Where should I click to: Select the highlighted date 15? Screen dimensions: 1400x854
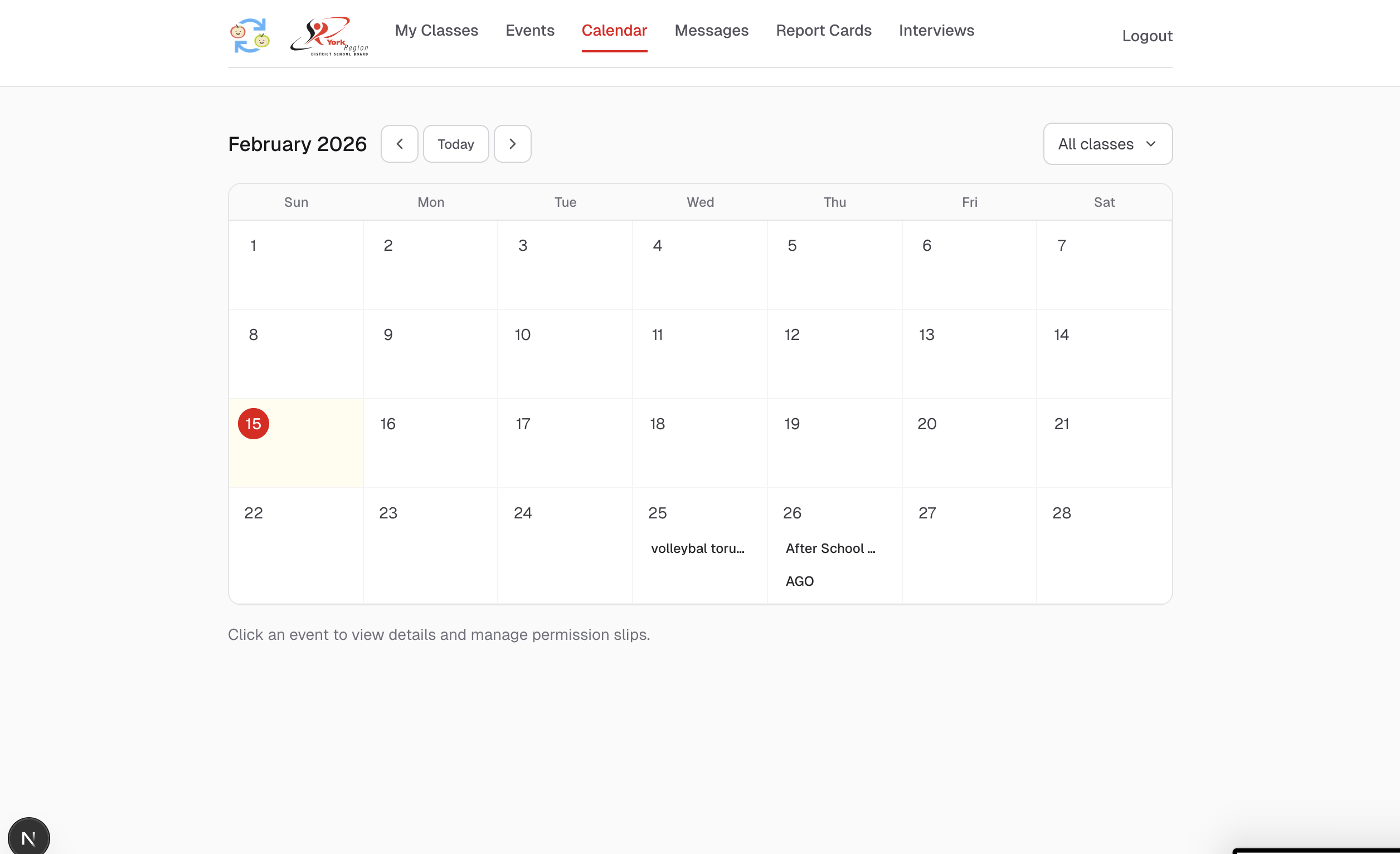pyautogui.click(x=254, y=423)
